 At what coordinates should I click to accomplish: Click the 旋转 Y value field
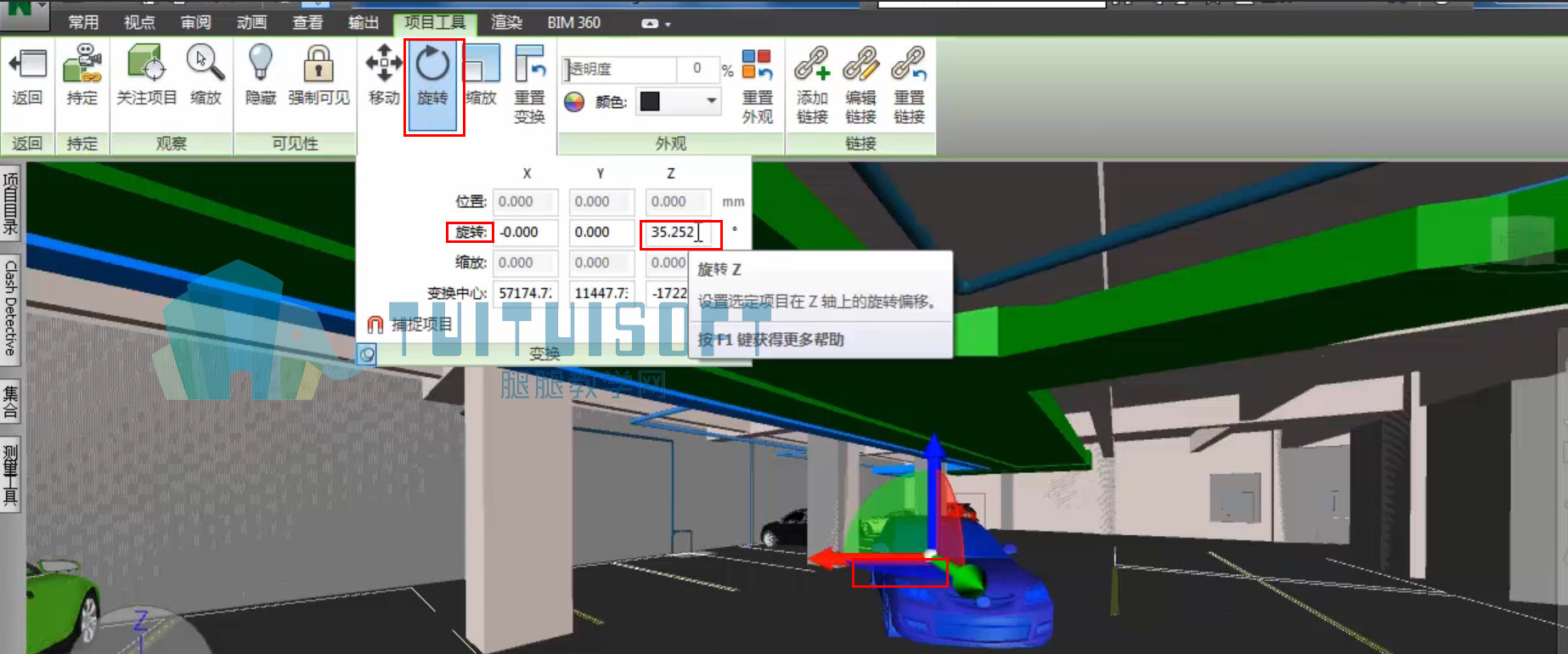pyautogui.click(x=601, y=232)
